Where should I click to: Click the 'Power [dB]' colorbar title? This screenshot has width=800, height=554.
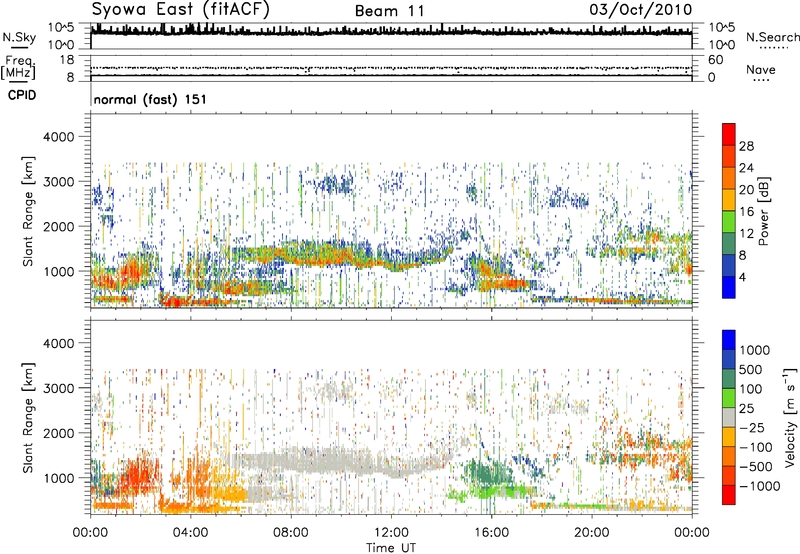(x=763, y=212)
